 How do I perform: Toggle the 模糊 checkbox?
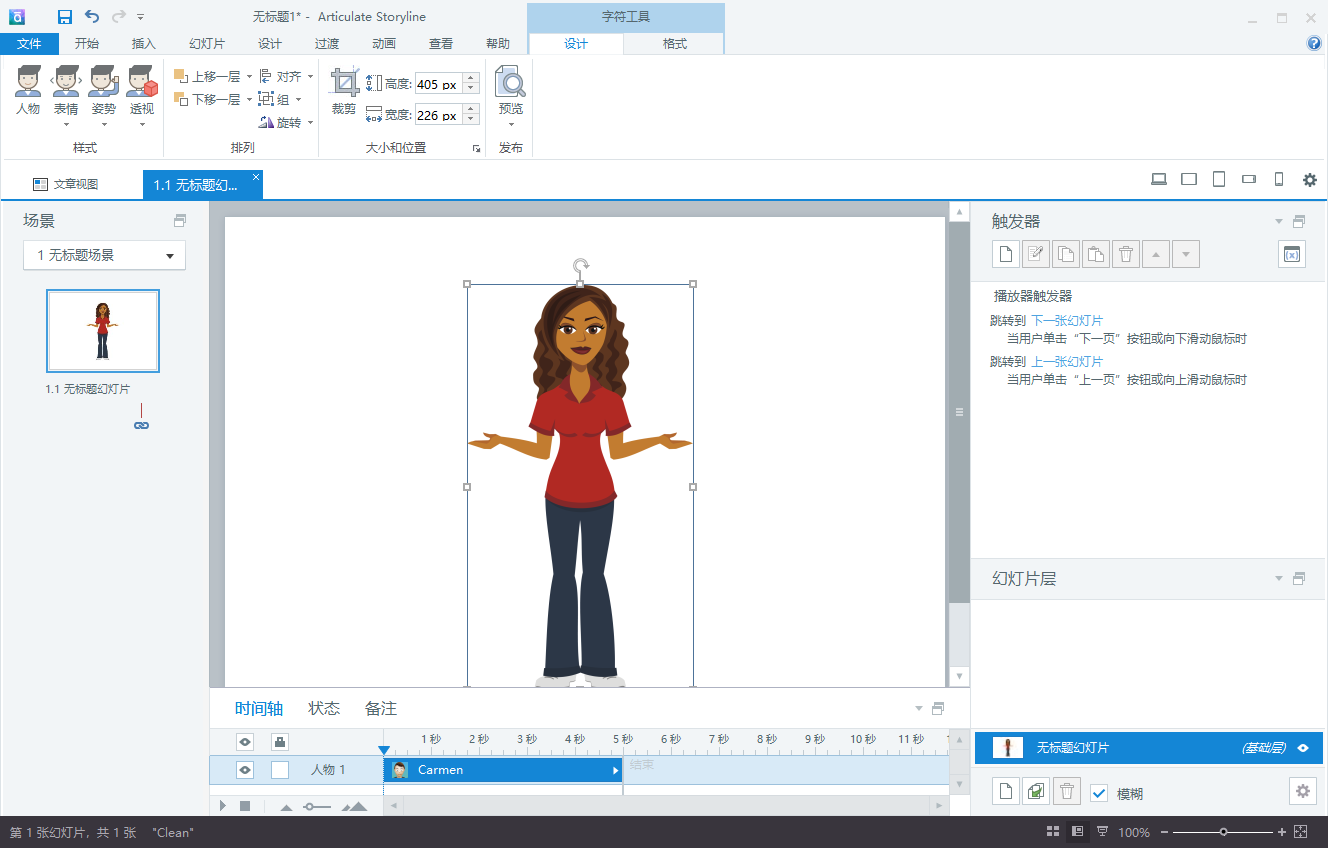(x=1099, y=793)
